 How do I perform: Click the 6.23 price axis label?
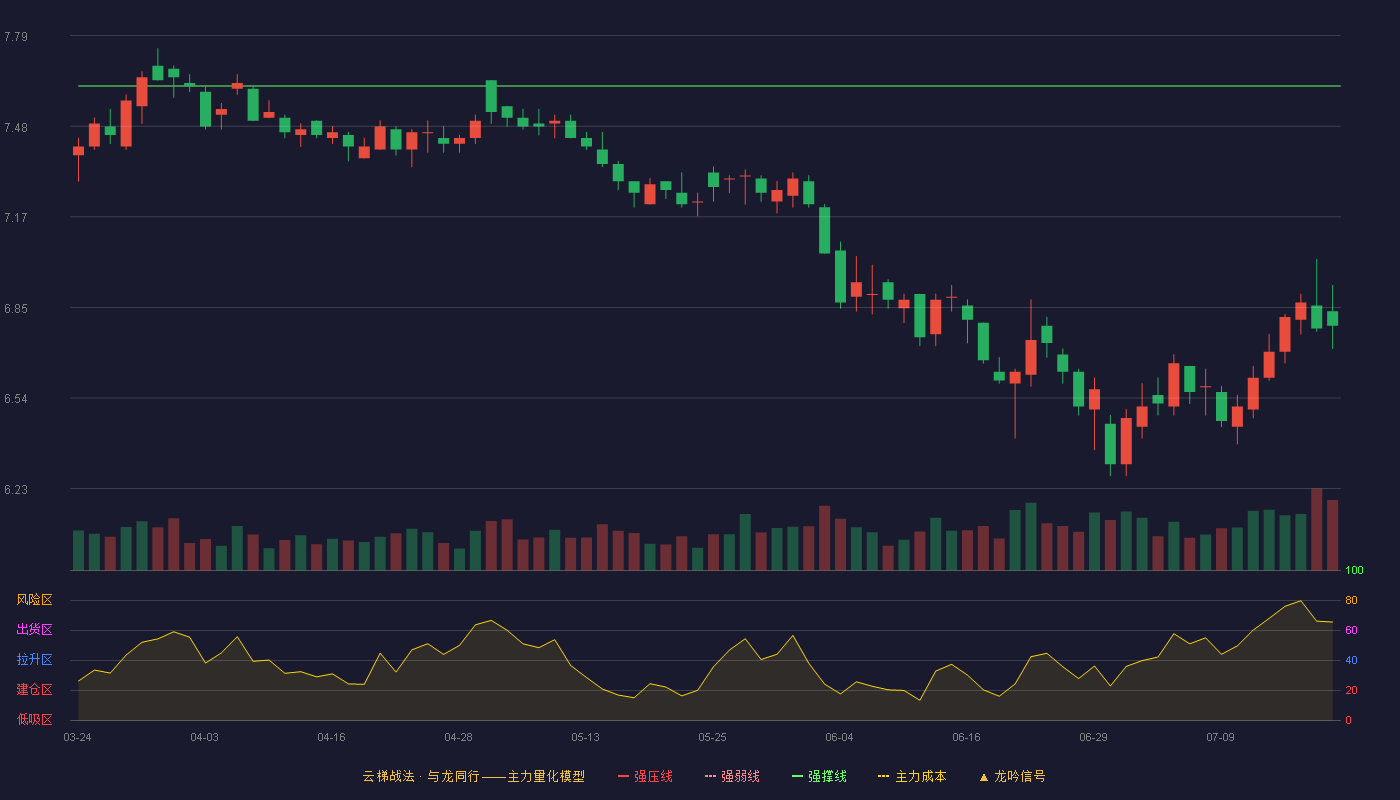(x=16, y=490)
